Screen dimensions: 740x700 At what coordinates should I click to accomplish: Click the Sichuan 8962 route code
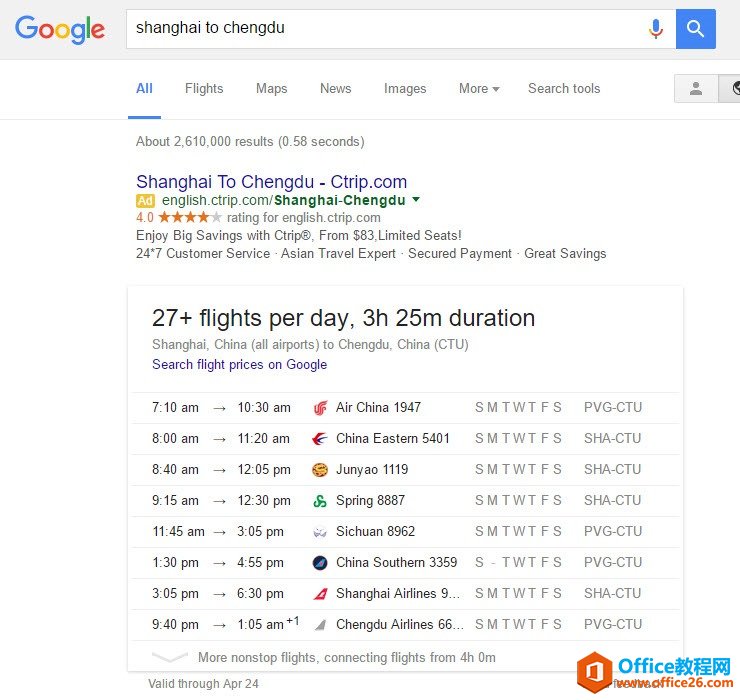[613, 531]
